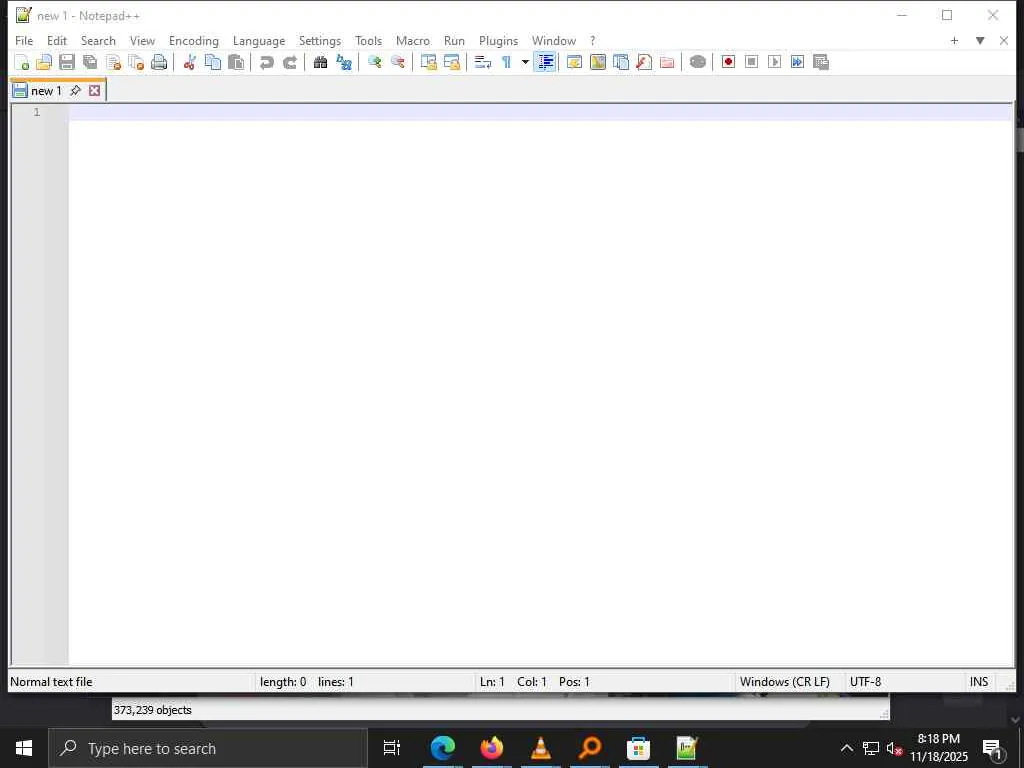1024x768 pixels.
Task: Click the Print toolbar icon
Action: point(159,62)
